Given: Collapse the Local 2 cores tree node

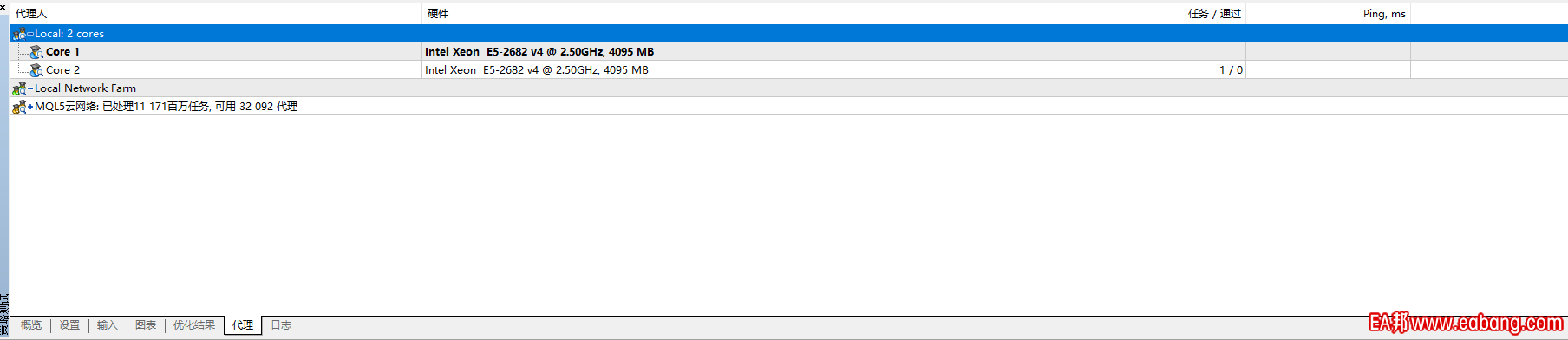Looking at the screenshot, I should 30,34.
